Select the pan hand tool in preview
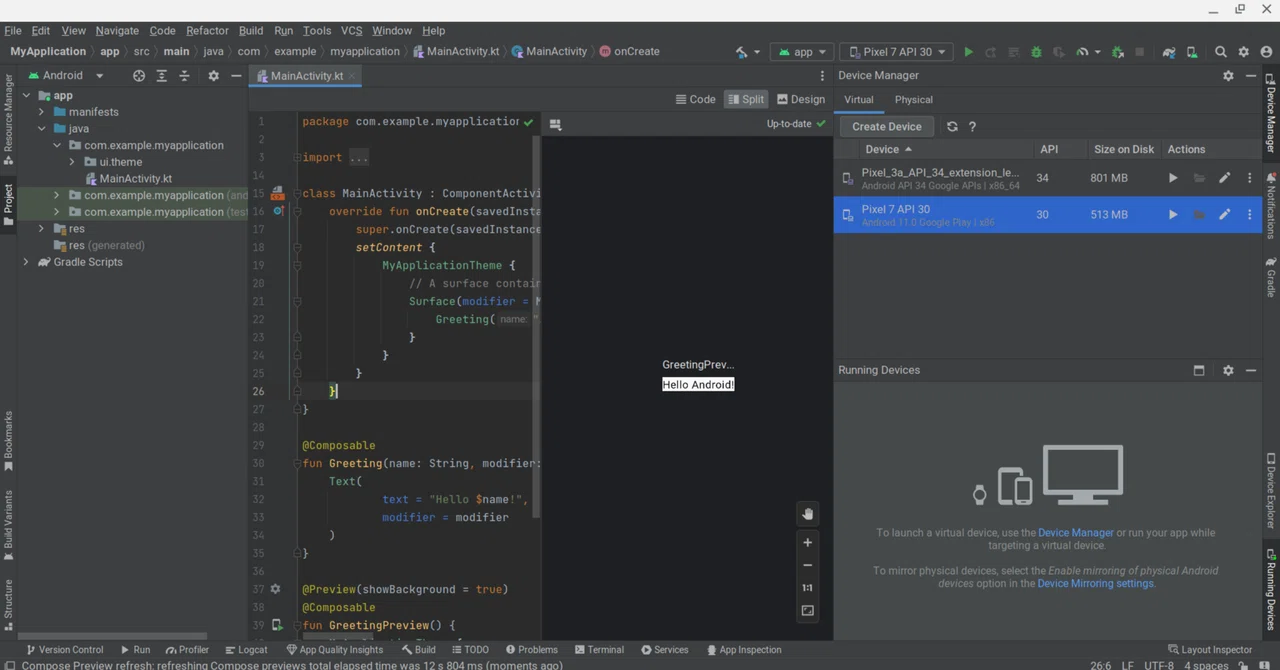Viewport: 1280px width, 670px height. [x=808, y=514]
